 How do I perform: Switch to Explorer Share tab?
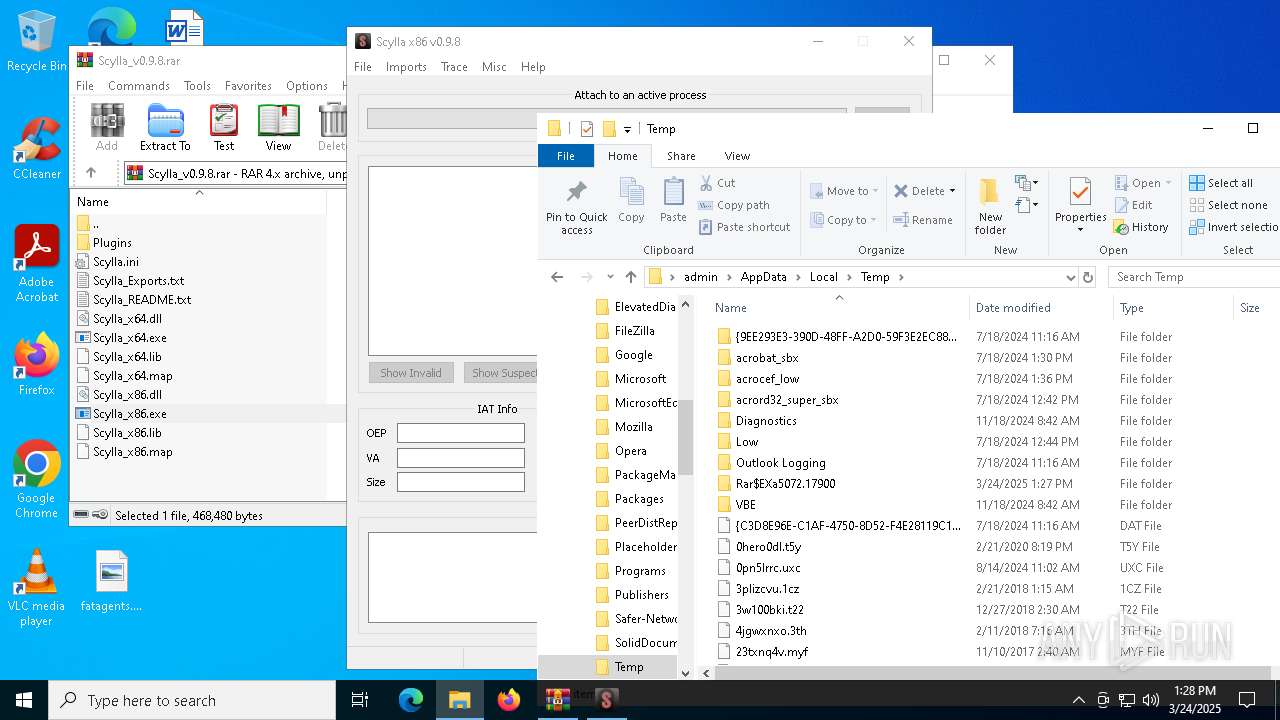[x=681, y=156]
